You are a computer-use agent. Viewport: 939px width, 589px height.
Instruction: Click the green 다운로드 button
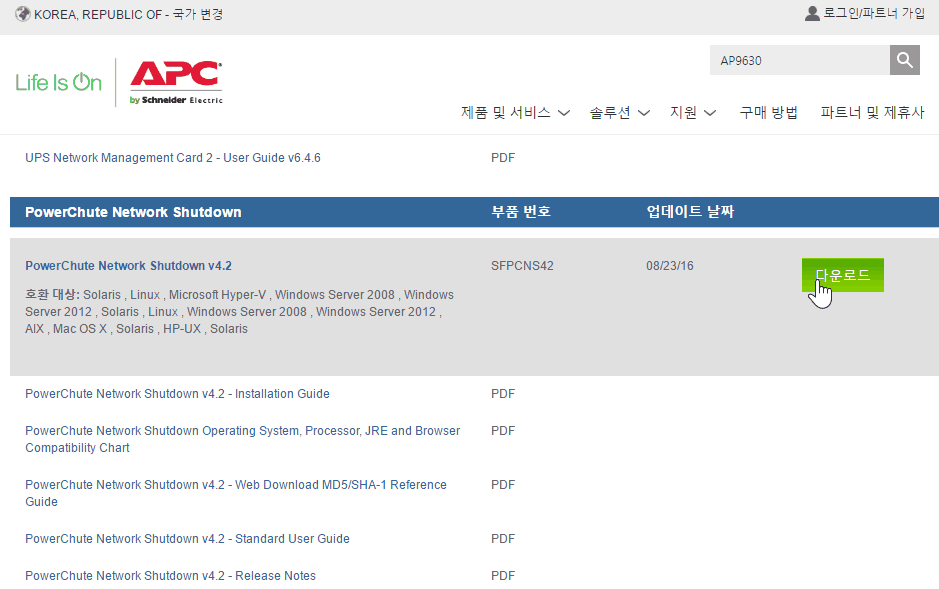843,275
